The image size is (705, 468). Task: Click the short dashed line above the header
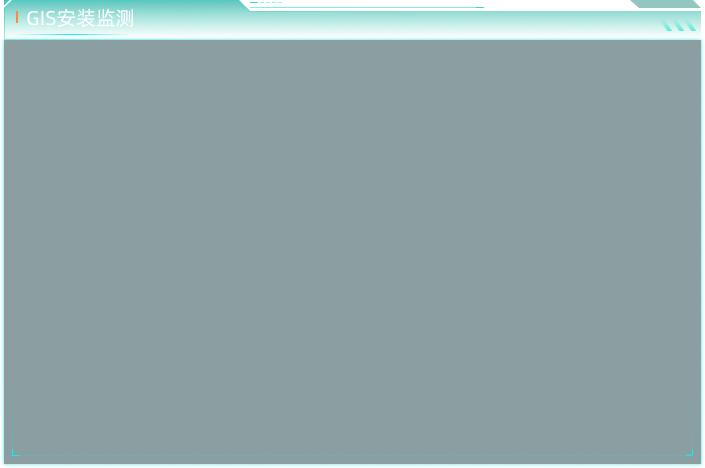[x=266, y=3]
